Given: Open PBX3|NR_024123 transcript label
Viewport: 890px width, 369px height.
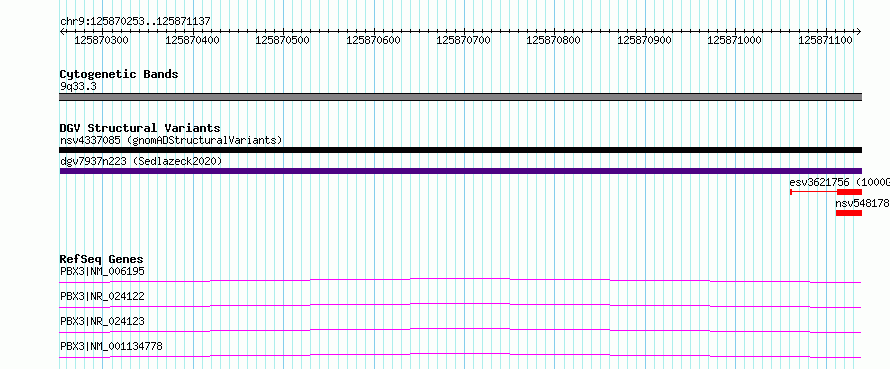Looking at the screenshot, I should tap(102, 321).
